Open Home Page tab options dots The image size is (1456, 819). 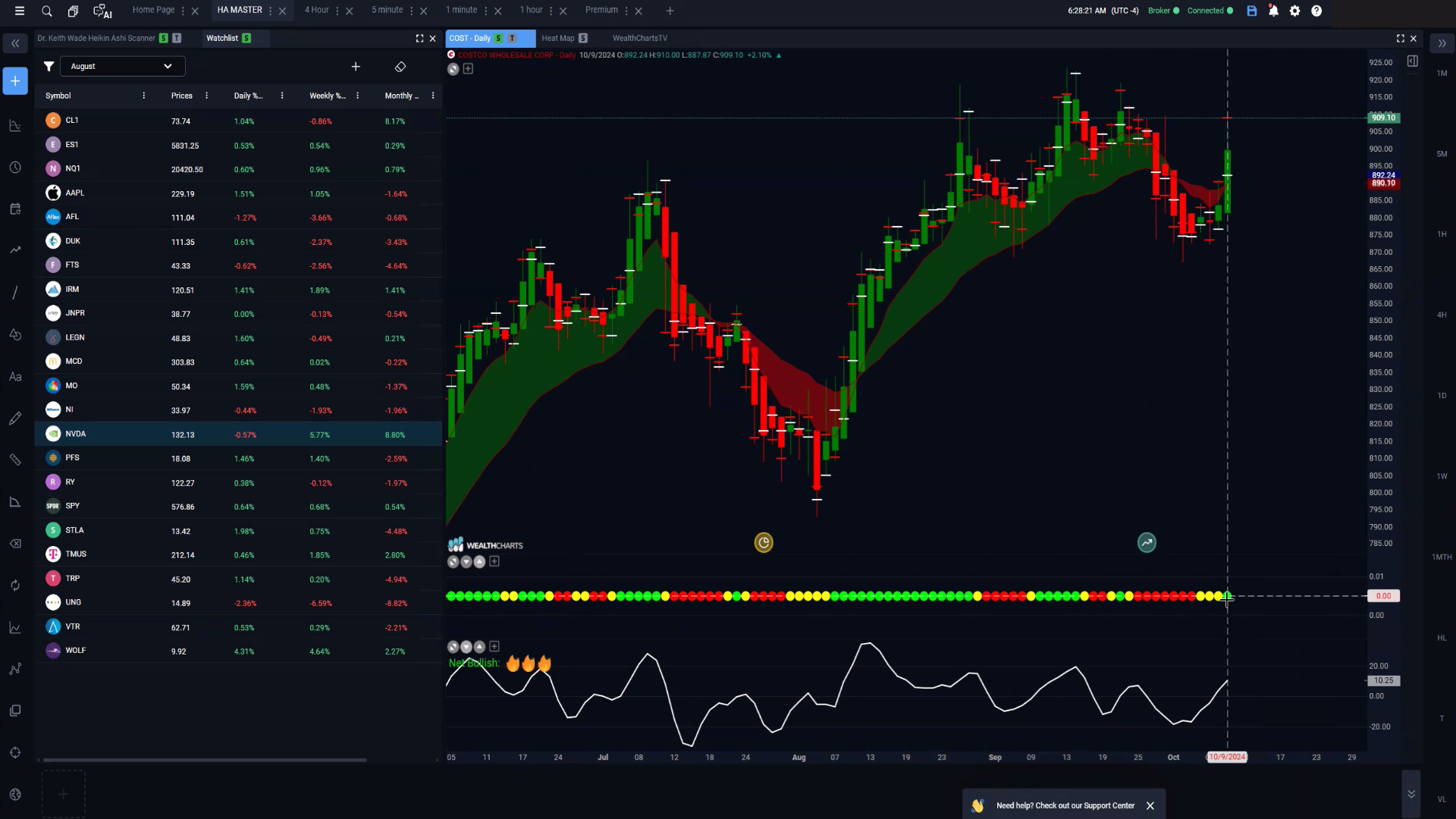coord(183,11)
